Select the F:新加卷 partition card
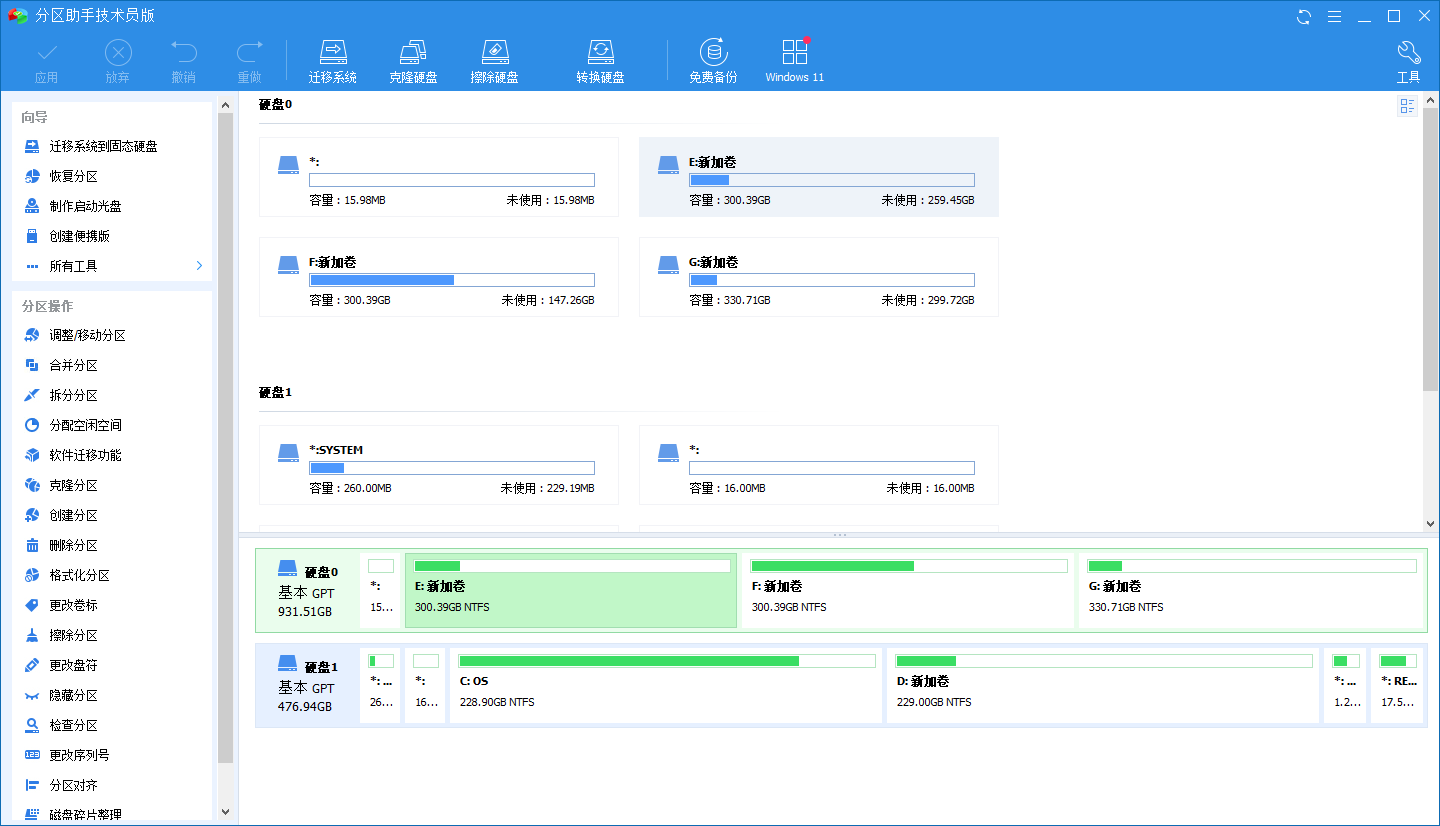The image size is (1440, 826). point(438,277)
